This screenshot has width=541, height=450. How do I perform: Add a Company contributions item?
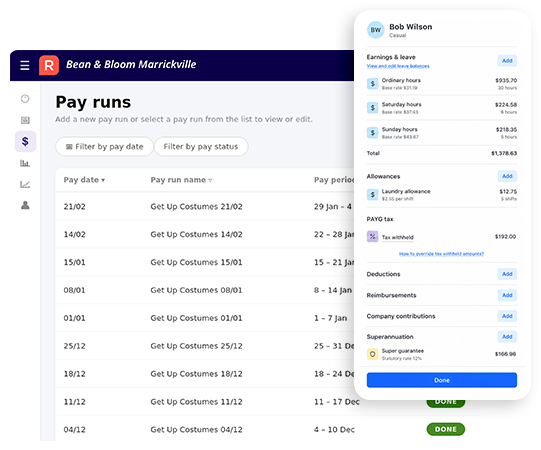(x=507, y=316)
